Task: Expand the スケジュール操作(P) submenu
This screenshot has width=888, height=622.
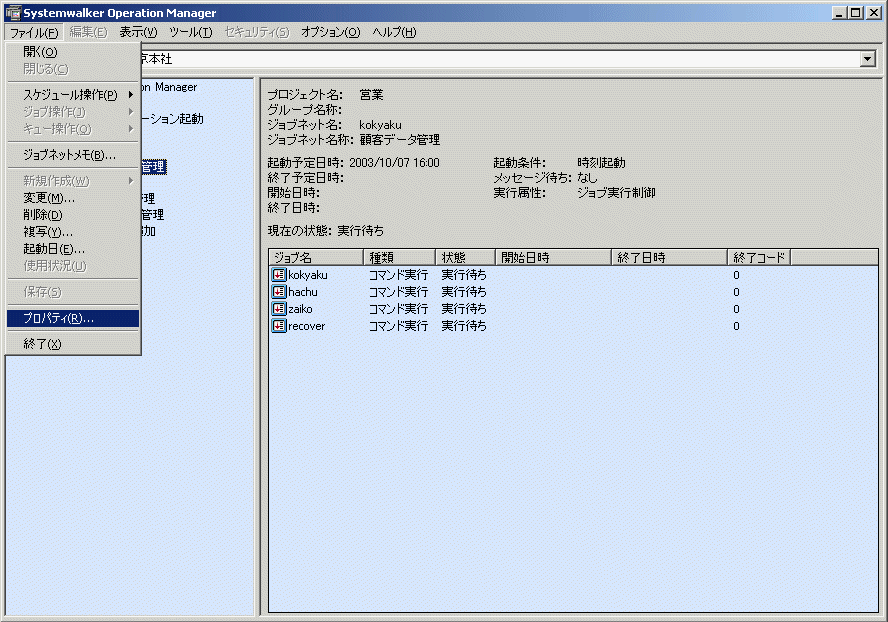Action: point(72,95)
